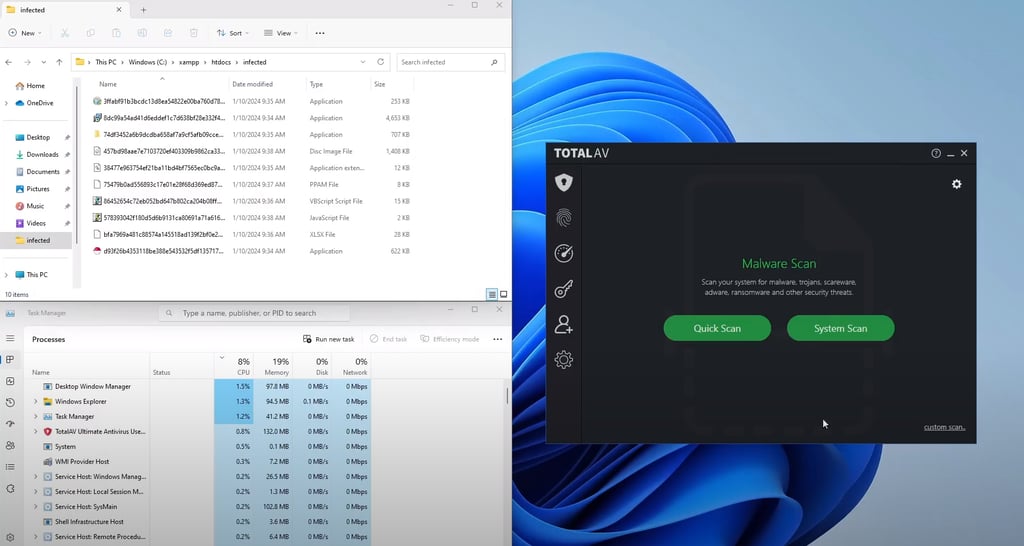Open Task Manager Users page icon

pos(10,445)
